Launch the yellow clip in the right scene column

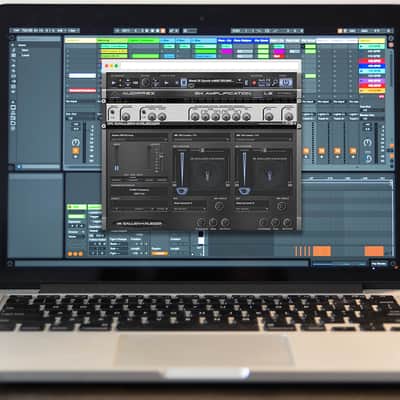click(372, 91)
